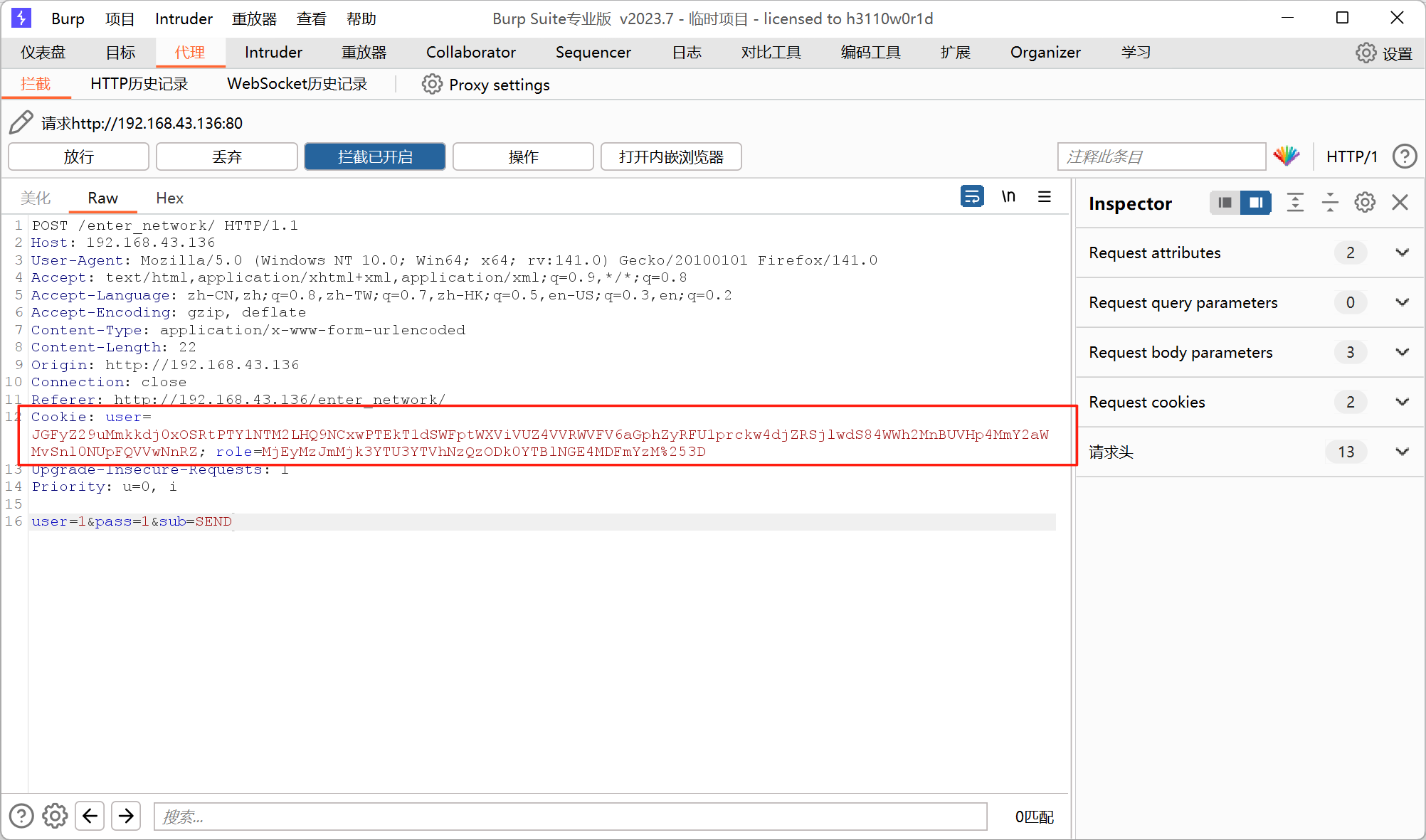The image size is (1426, 840).
Task: Open the 项目 menu
Action: (120, 18)
